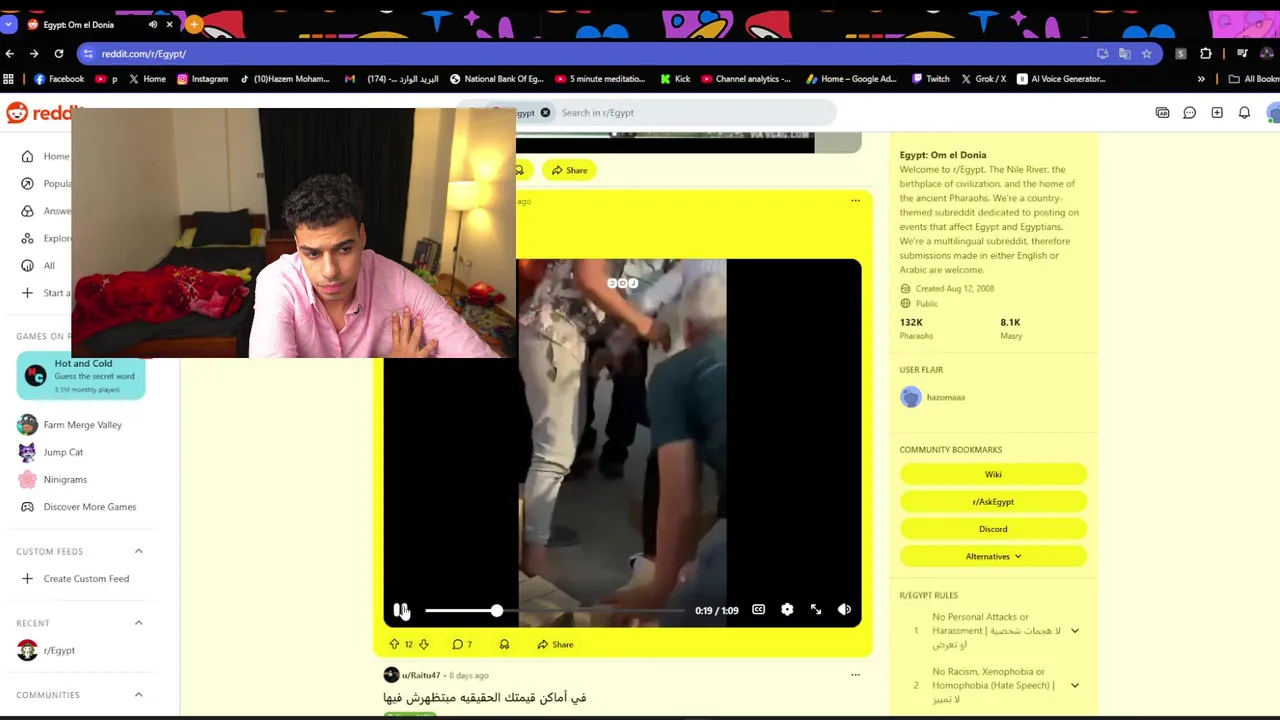Open the Wiki community bookmark
Viewport: 1280px width, 720px height.
coord(993,475)
